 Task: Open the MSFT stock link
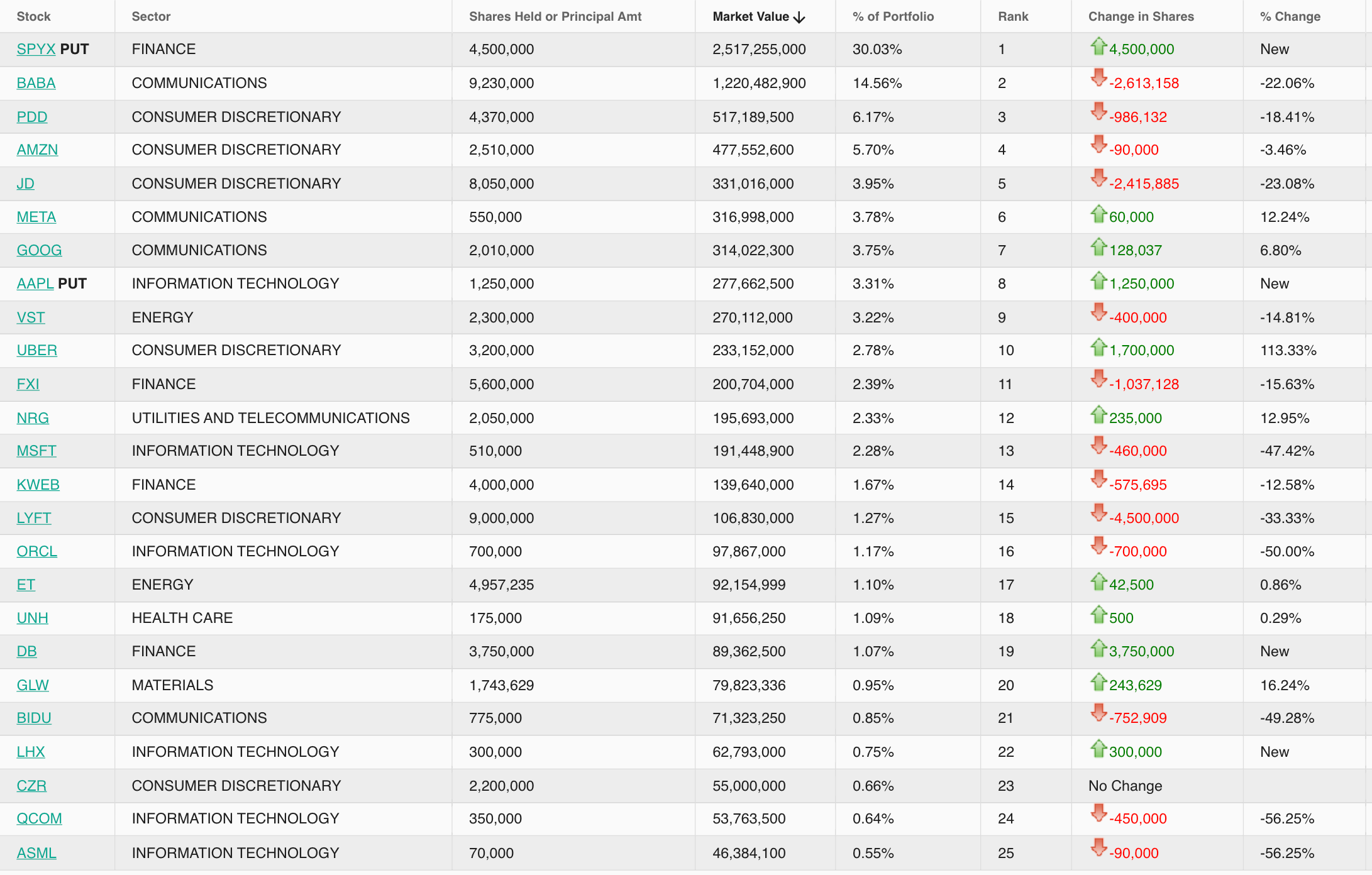(x=36, y=451)
